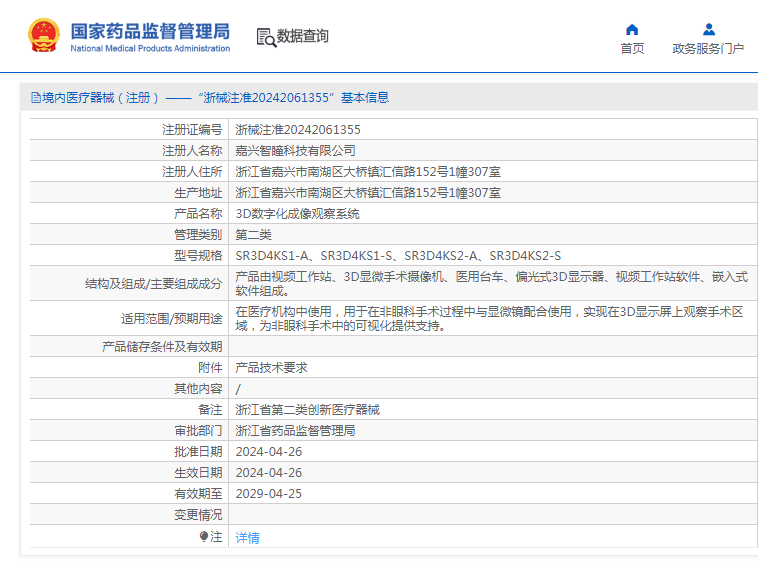Viewport: 758px width, 566px height.
Task: Click the 注册人名称 label
Action: tap(192, 151)
